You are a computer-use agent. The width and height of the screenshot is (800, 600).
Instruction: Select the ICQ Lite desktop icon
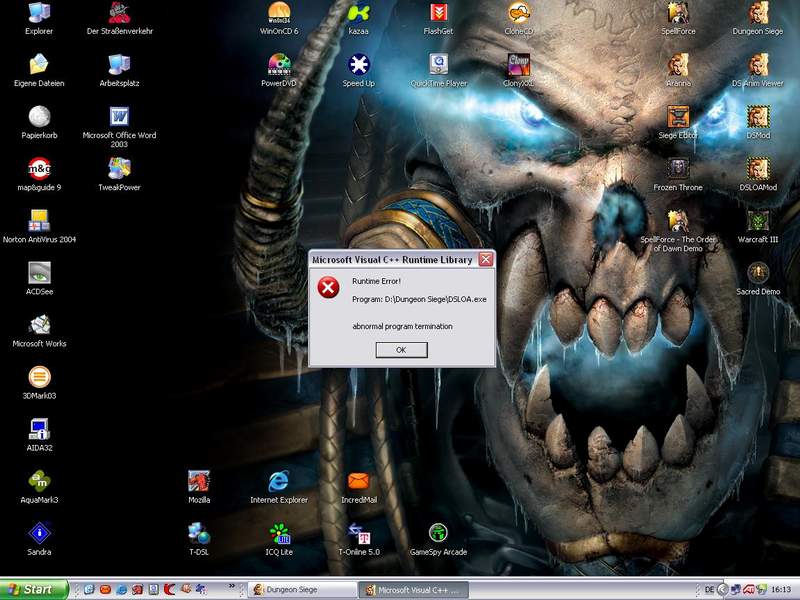click(279, 533)
